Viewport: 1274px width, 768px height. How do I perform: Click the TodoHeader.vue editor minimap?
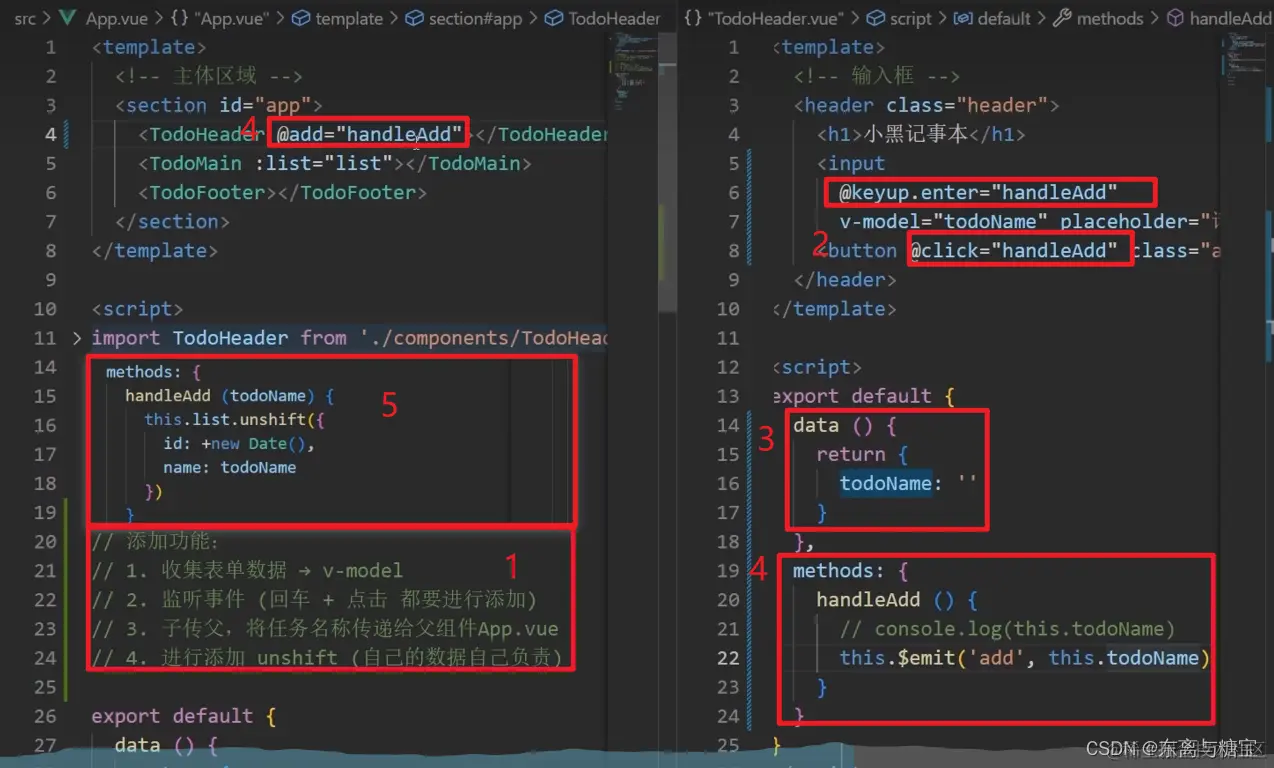tap(1244, 60)
